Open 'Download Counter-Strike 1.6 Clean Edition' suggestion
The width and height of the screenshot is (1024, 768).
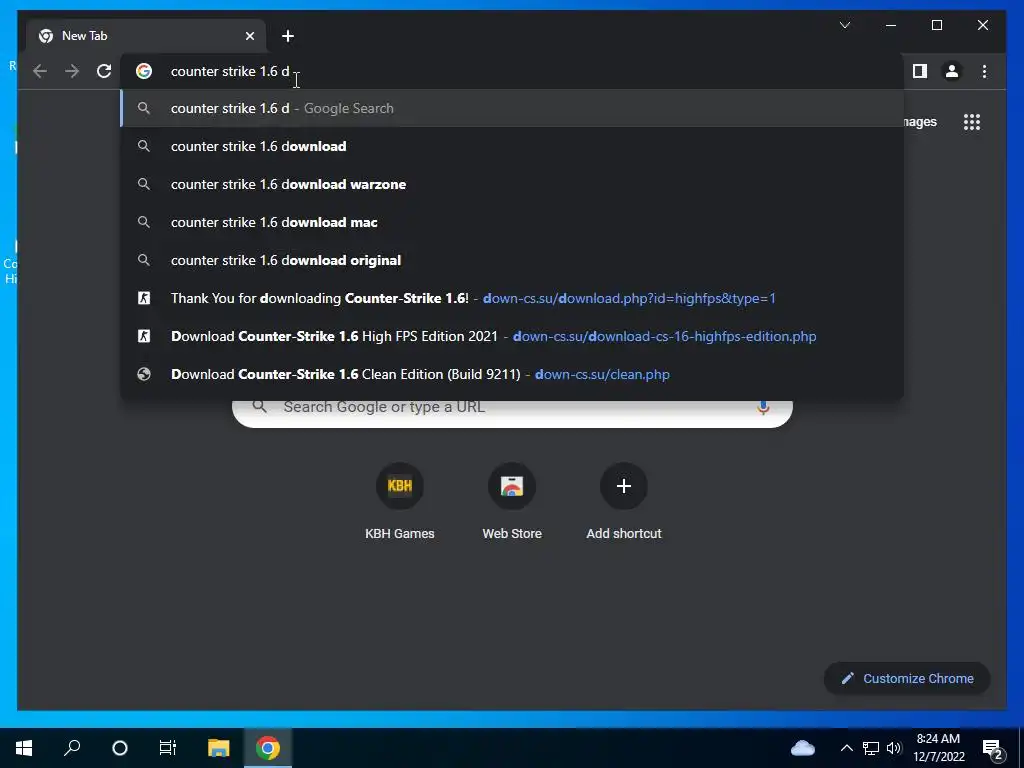point(512,374)
